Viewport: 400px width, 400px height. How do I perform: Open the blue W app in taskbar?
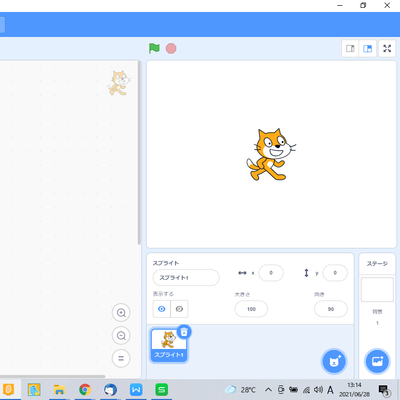click(x=136, y=389)
